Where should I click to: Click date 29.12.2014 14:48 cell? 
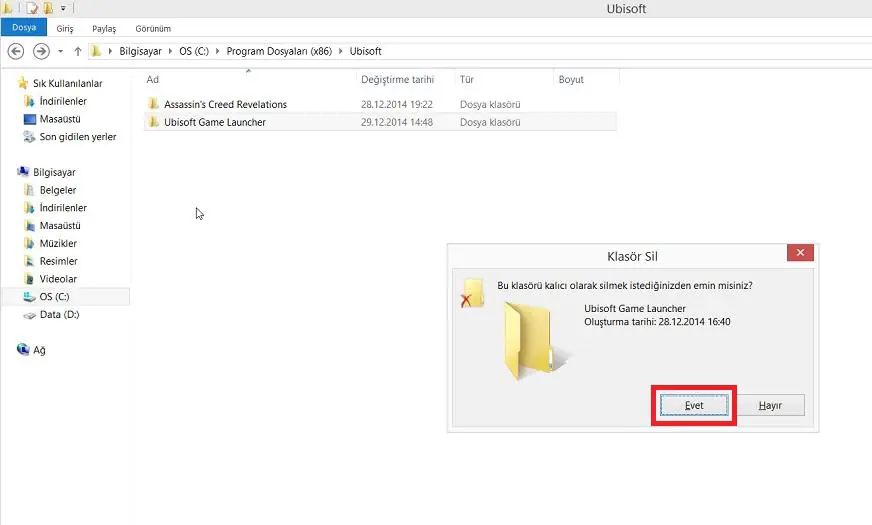pos(397,122)
